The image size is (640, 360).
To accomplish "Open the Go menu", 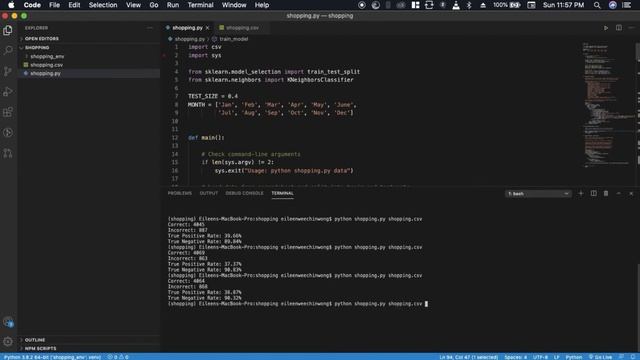I will (x=154, y=5).
